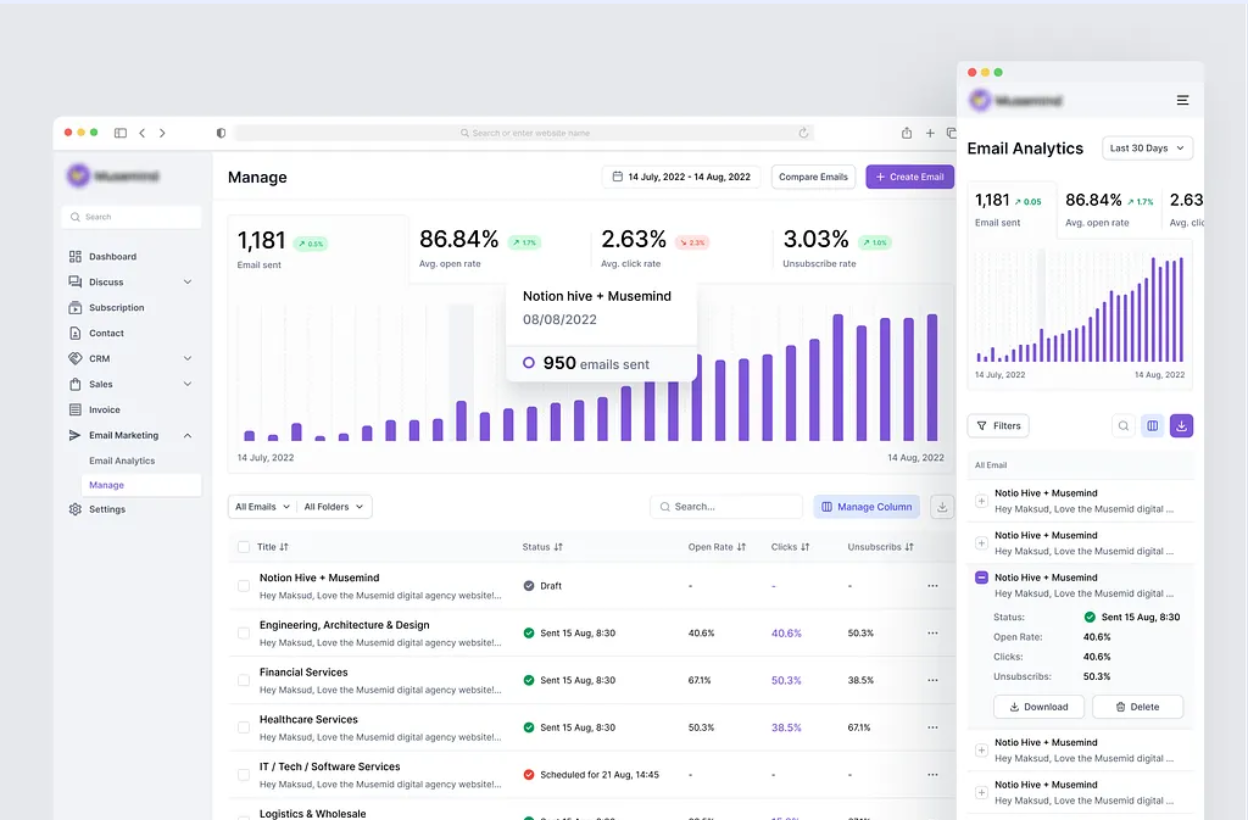Tick the Engineering, Architecture & Design checkbox

[x=244, y=633]
